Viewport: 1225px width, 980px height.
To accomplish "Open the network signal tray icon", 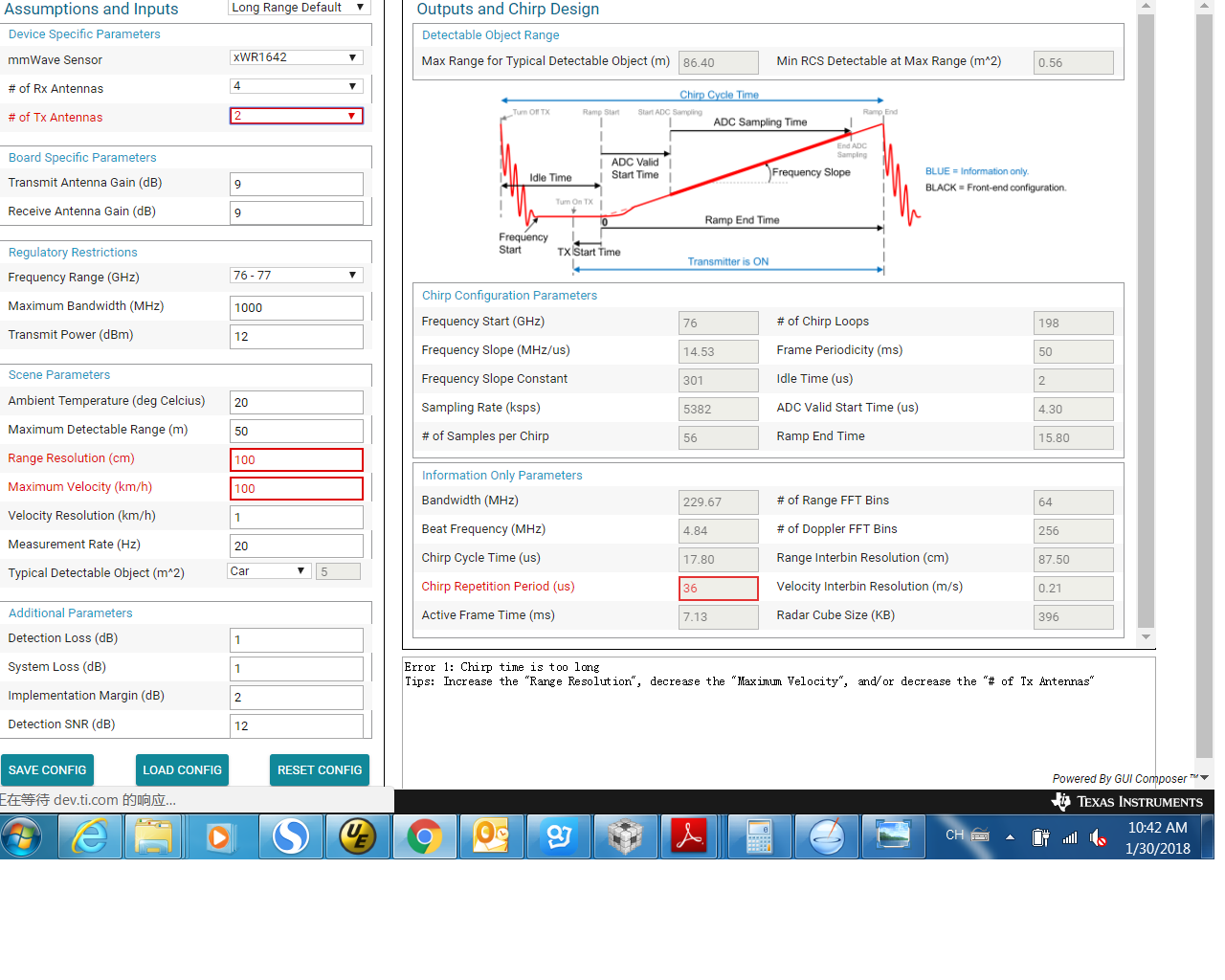I will [x=1070, y=837].
